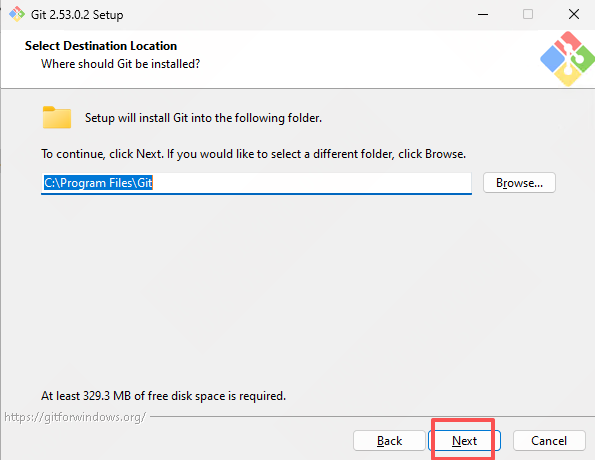This screenshot has width=595, height=460.
Task: Click the large Git logo in the header
Action: [x=567, y=59]
